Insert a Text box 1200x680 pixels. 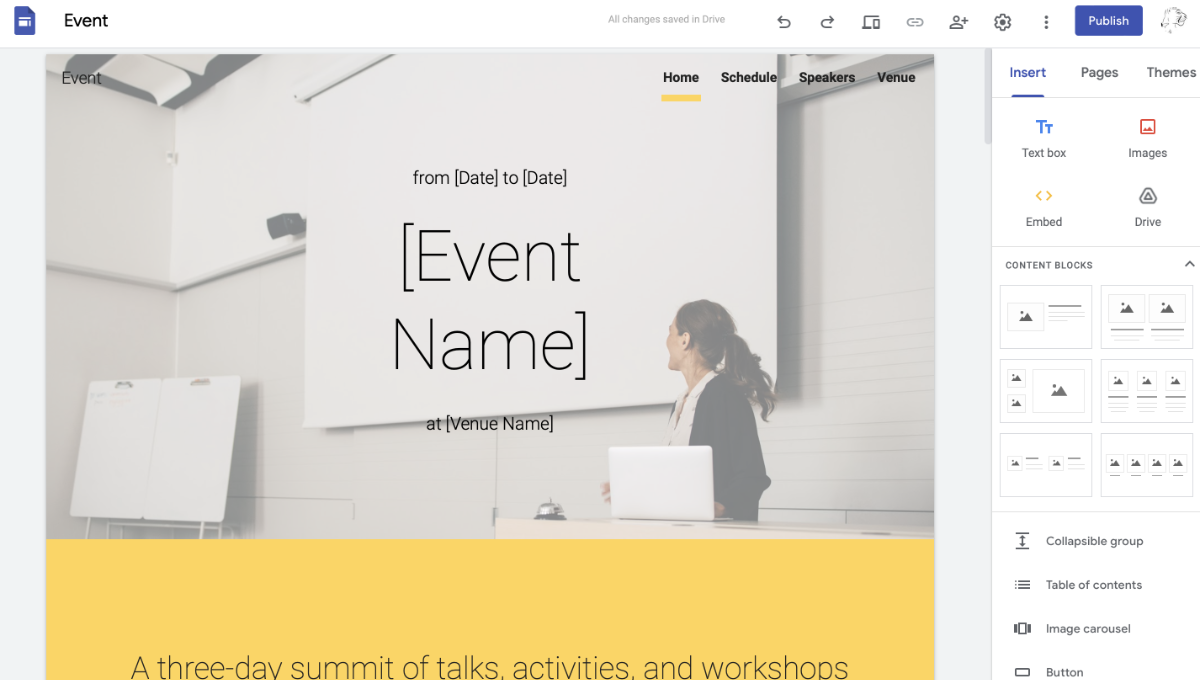[1044, 137]
